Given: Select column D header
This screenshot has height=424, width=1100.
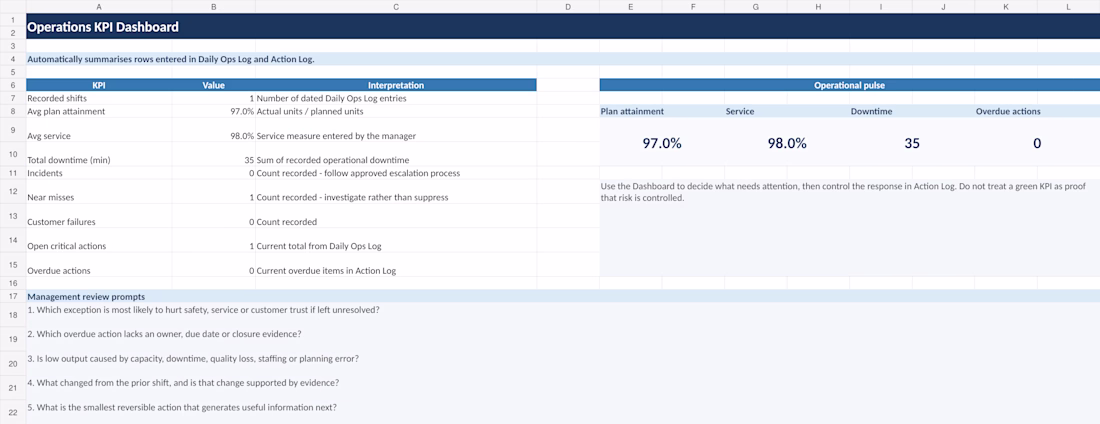Looking at the screenshot, I should pyautogui.click(x=568, y=6).
